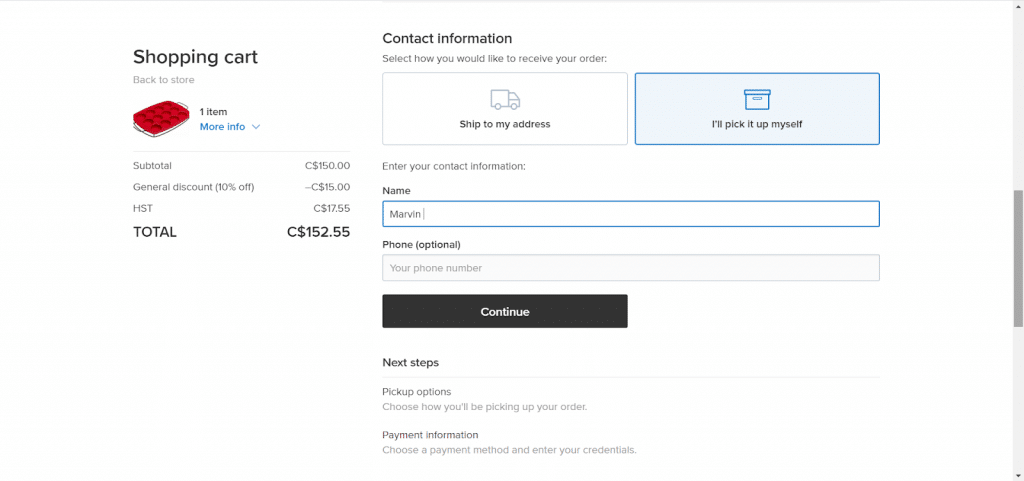Go back to store link
This screenshot has height=481, width=1024.
click(x=163, y=80)
